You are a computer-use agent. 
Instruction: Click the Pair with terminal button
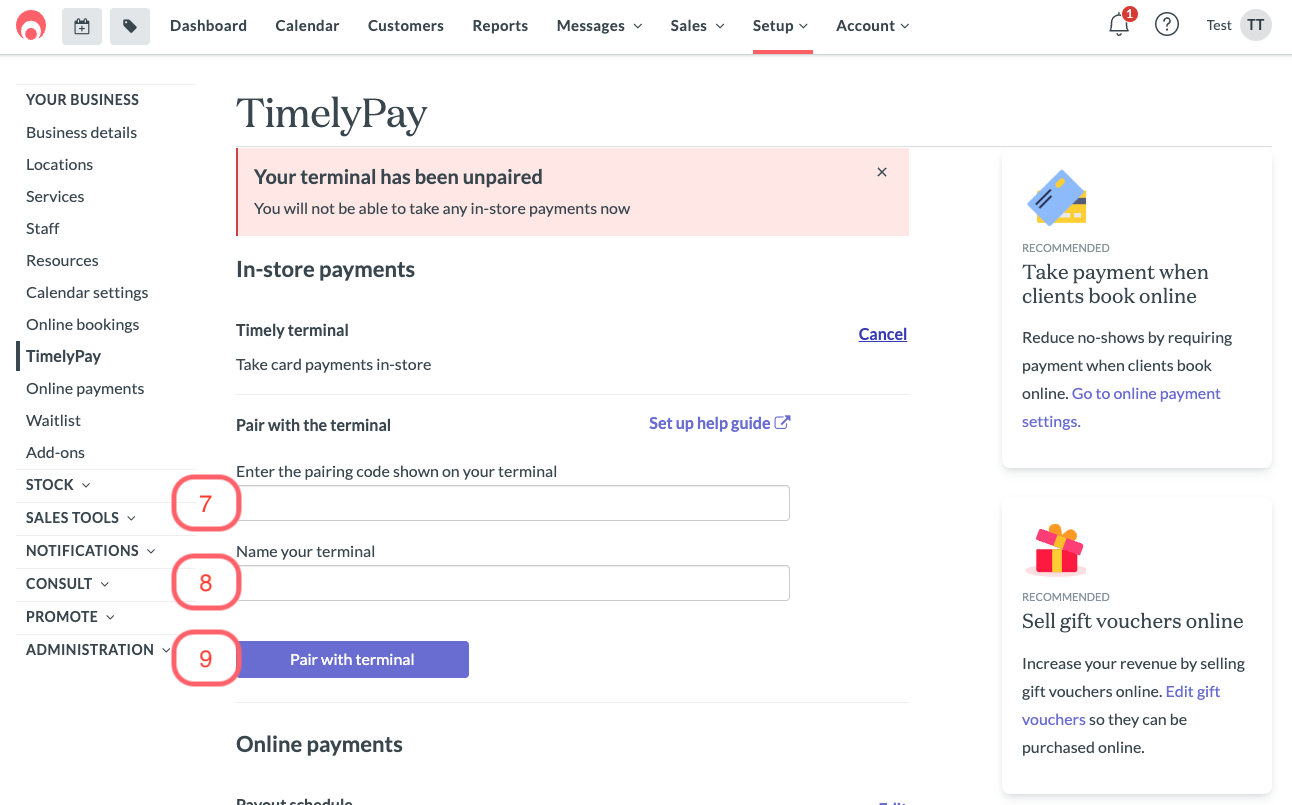coord(352,659)
